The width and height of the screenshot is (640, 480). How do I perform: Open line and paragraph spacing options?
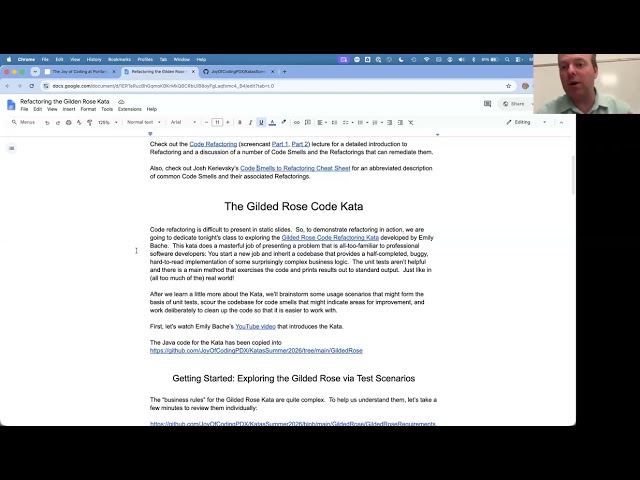click(334, 122)
